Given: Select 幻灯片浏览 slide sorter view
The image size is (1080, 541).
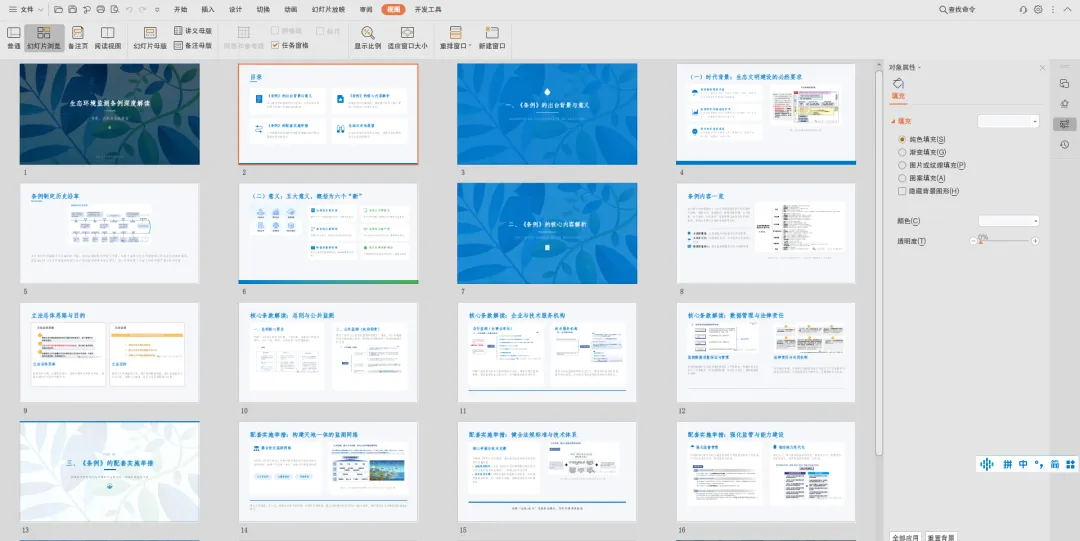Looking at the screenshot, I should click(x=44, y=38).
